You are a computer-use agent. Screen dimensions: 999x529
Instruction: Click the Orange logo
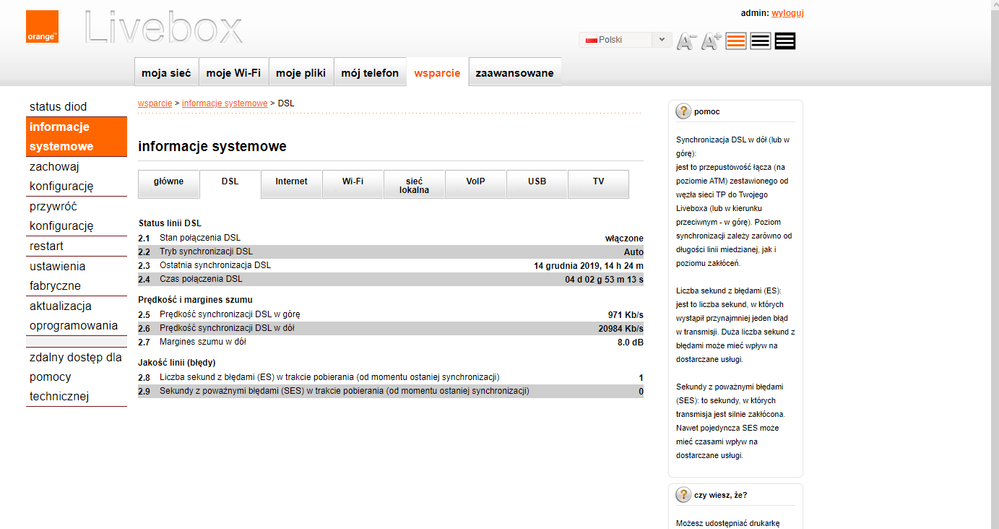(42, 27)
